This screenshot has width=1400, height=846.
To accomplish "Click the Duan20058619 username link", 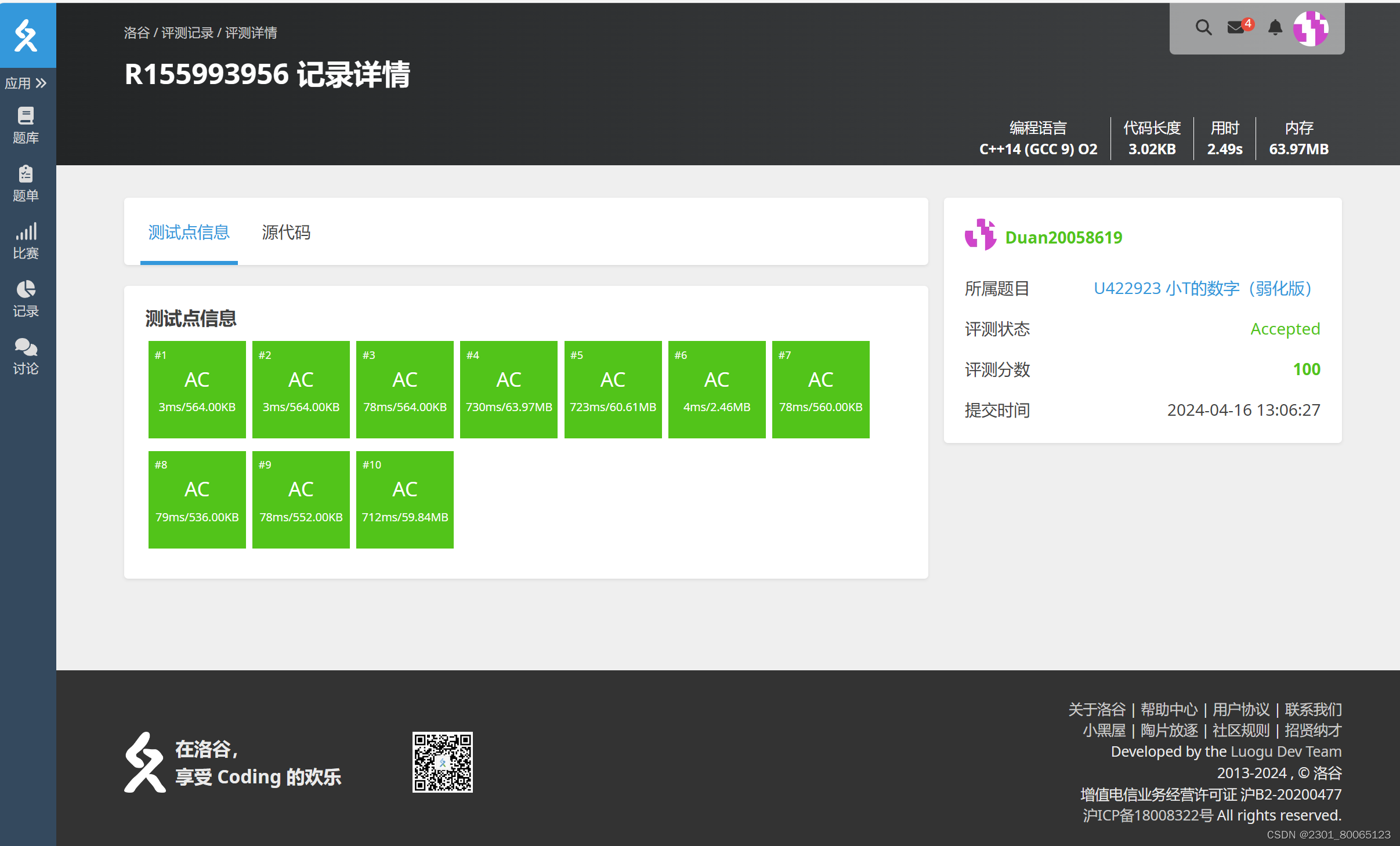I will pyautogui.click(x=1063, y=237).
